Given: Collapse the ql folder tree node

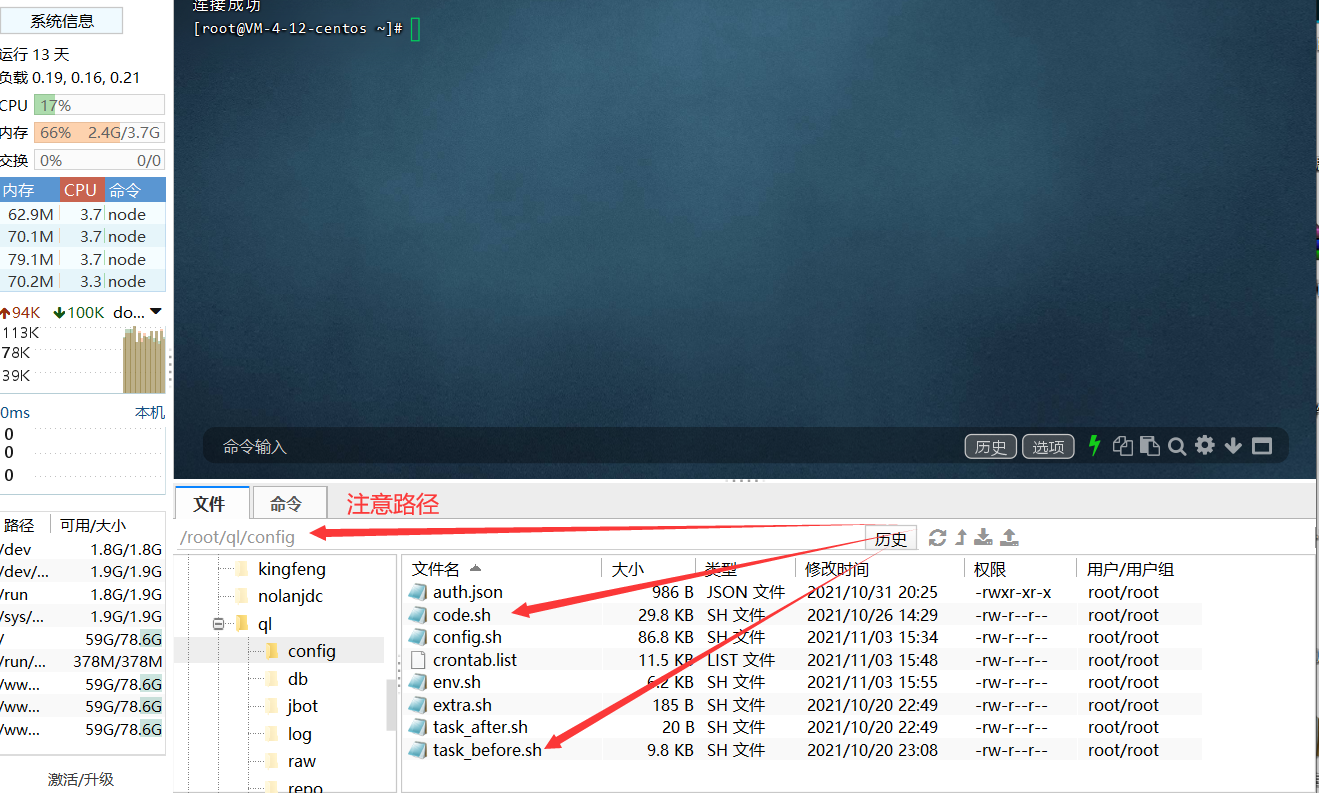Looking at the screenshot, I should [x=218, y=624].
